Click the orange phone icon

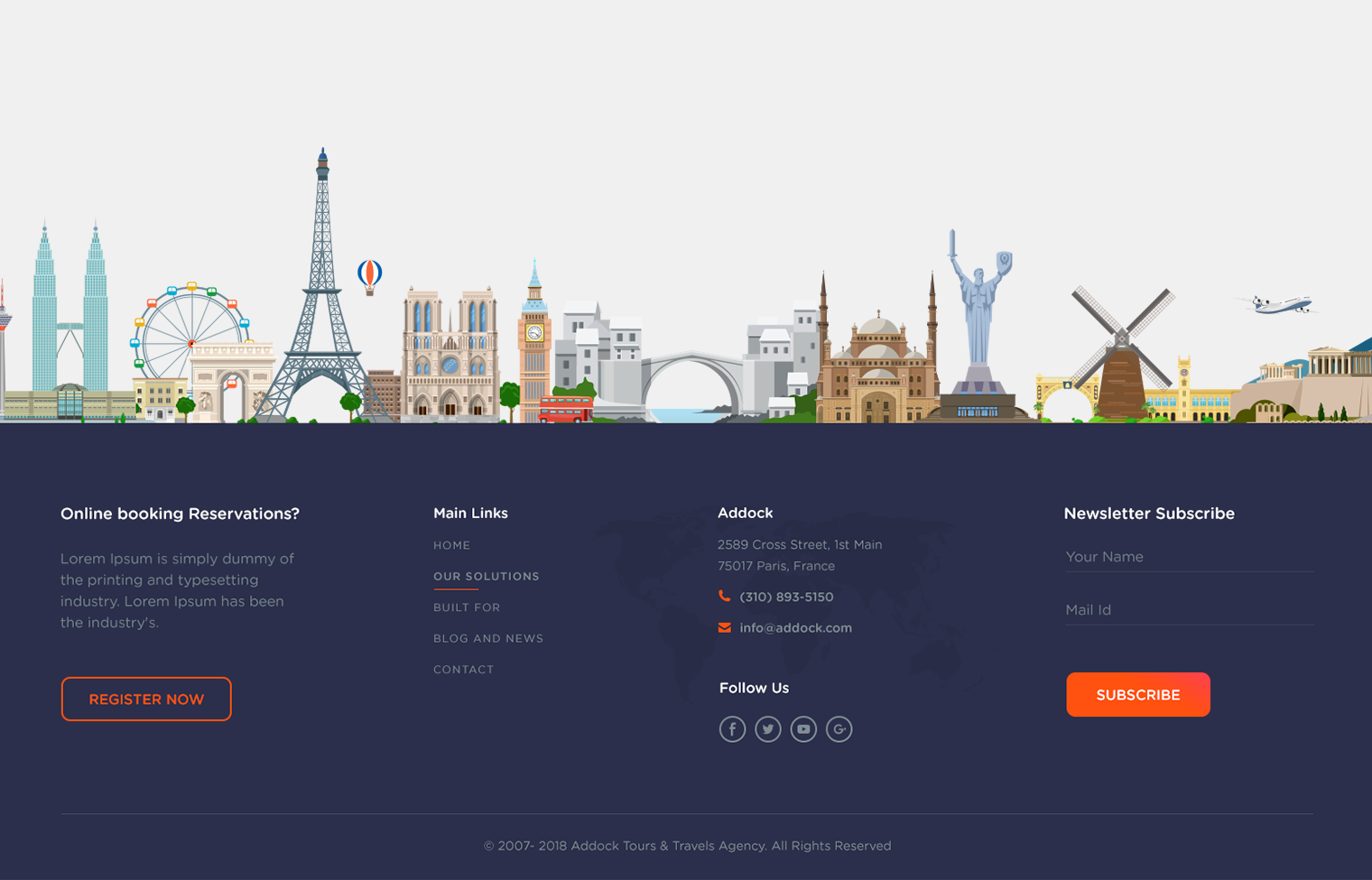(x=724, y=597)
